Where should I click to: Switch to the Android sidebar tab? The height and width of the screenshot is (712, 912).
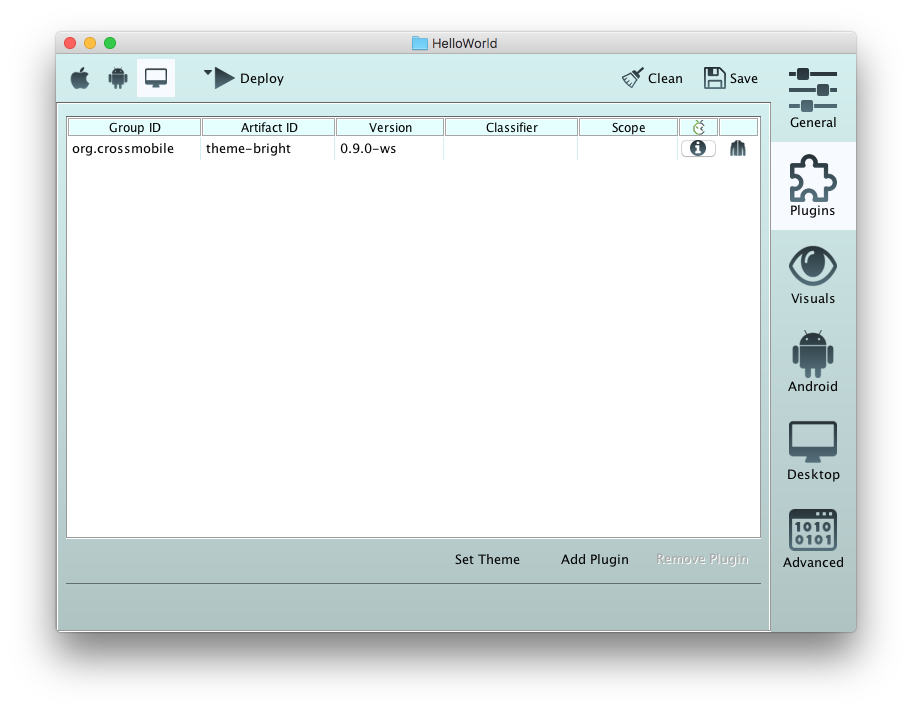[813, 362]
